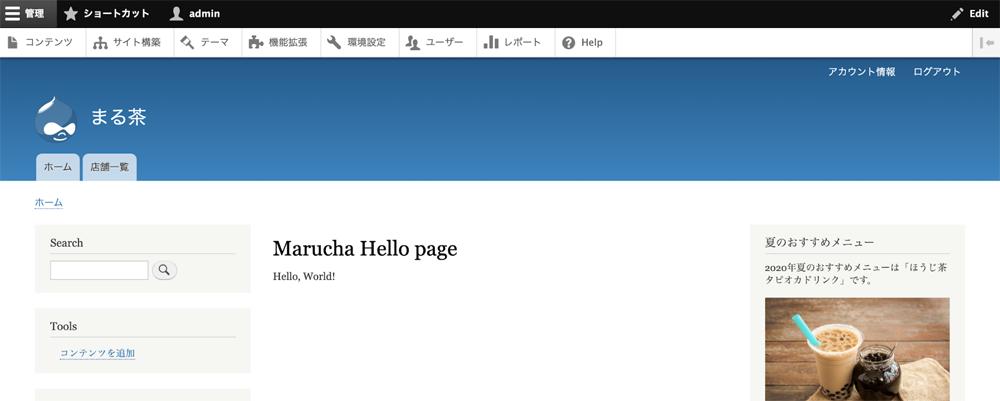This screenshot has width=1000, height=401.
Task: Open the サイト構築 admin menu
Action: [129, 43]
